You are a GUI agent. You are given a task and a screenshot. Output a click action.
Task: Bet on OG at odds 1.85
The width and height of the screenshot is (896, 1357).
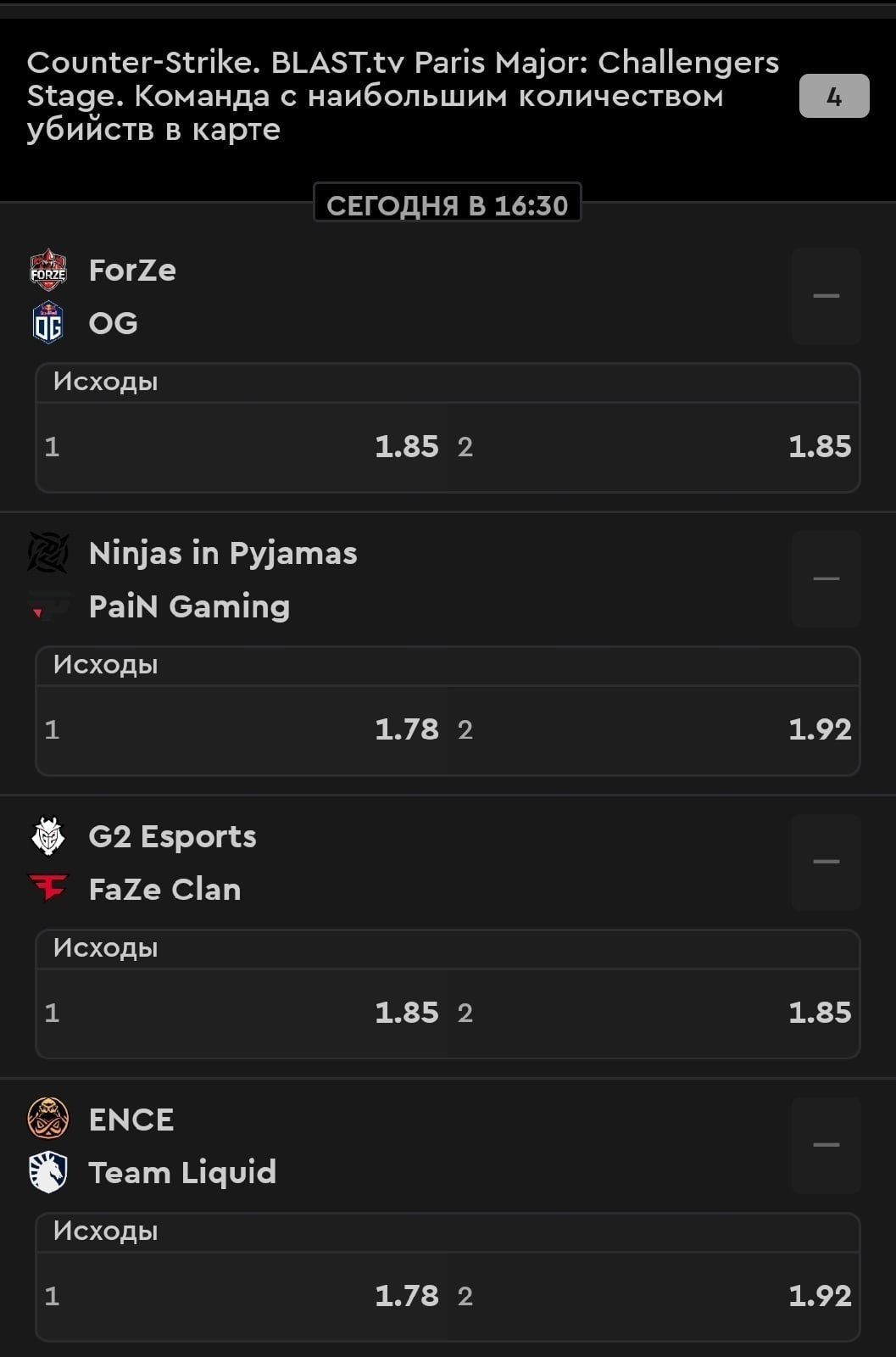point(654,447)
